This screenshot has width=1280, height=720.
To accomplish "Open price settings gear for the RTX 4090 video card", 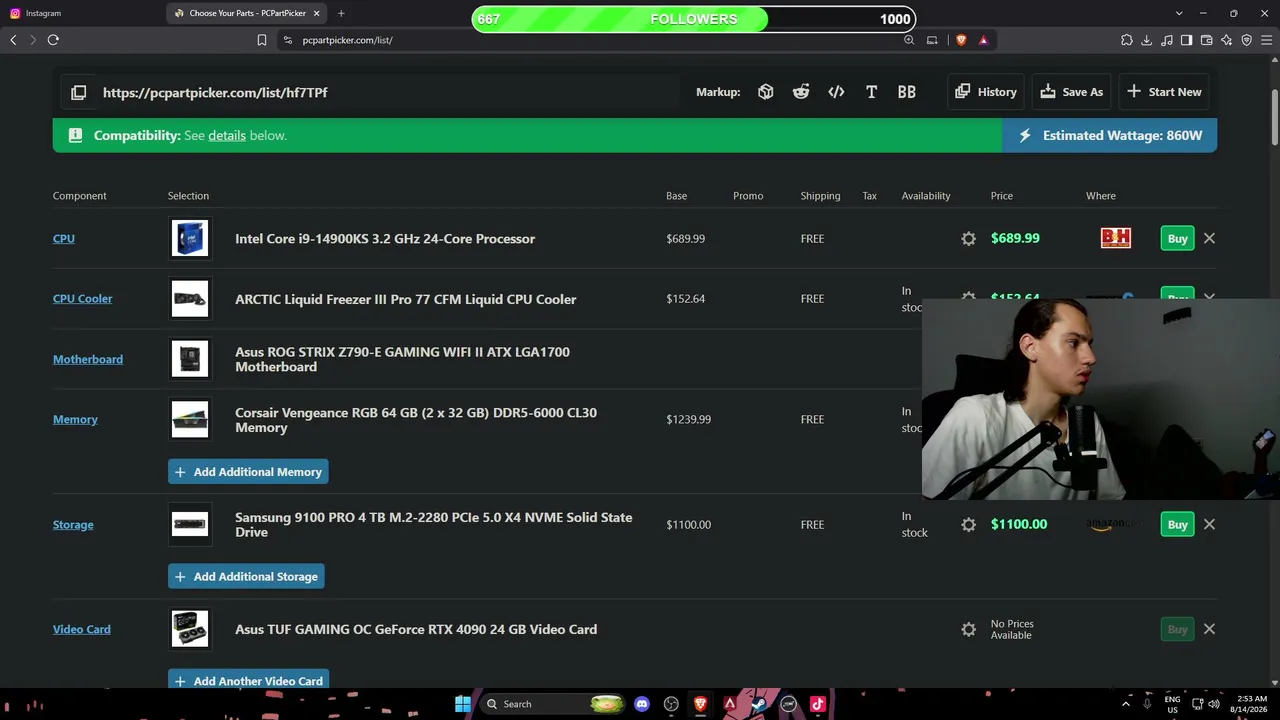I will 968,630.
